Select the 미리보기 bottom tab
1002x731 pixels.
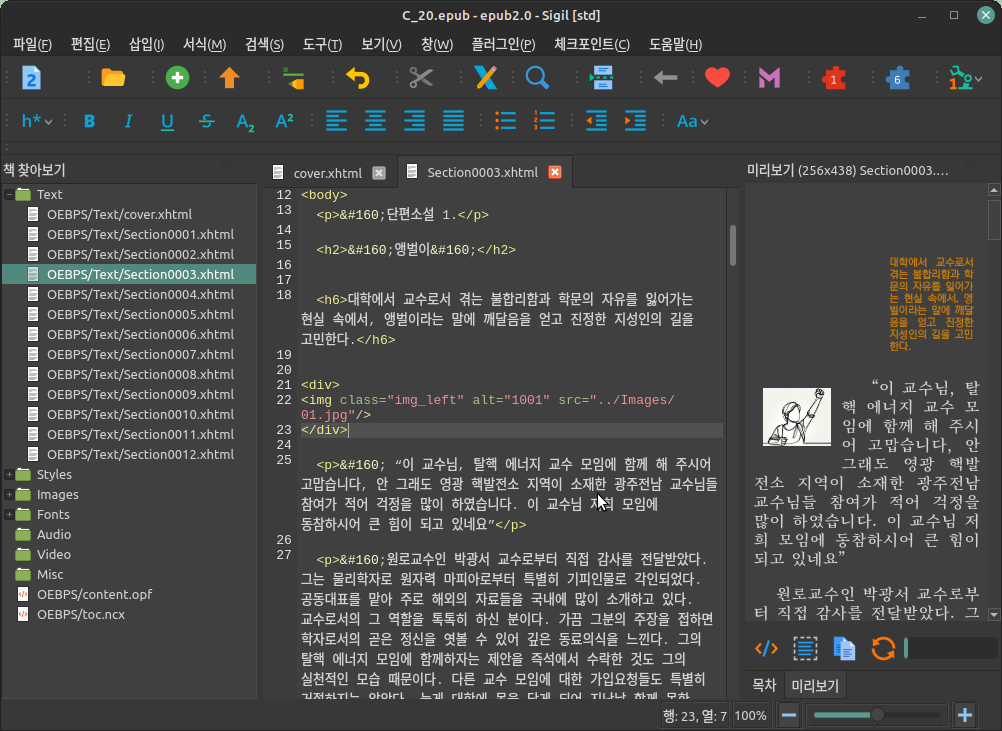coord(815,686)
